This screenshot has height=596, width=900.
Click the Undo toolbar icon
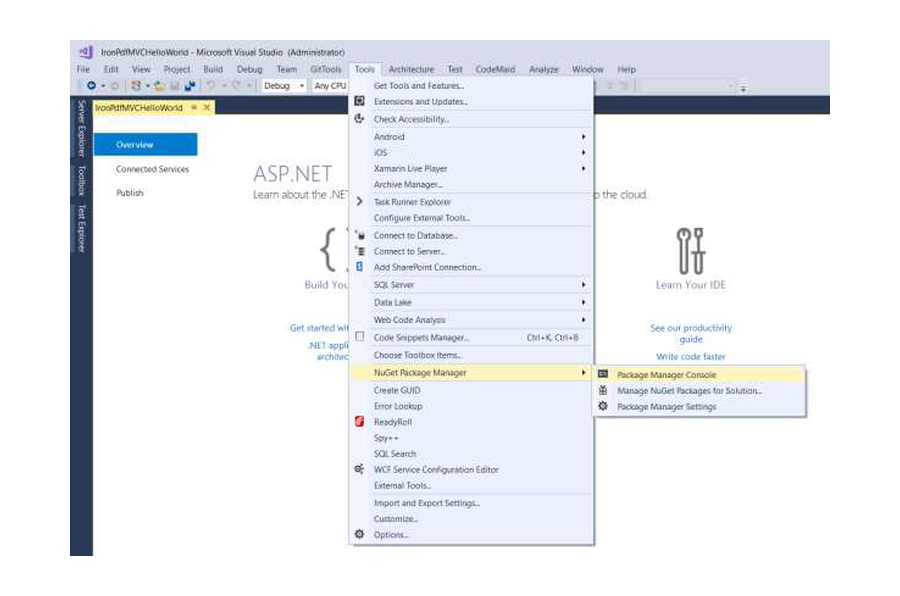[x=211, y=86]
